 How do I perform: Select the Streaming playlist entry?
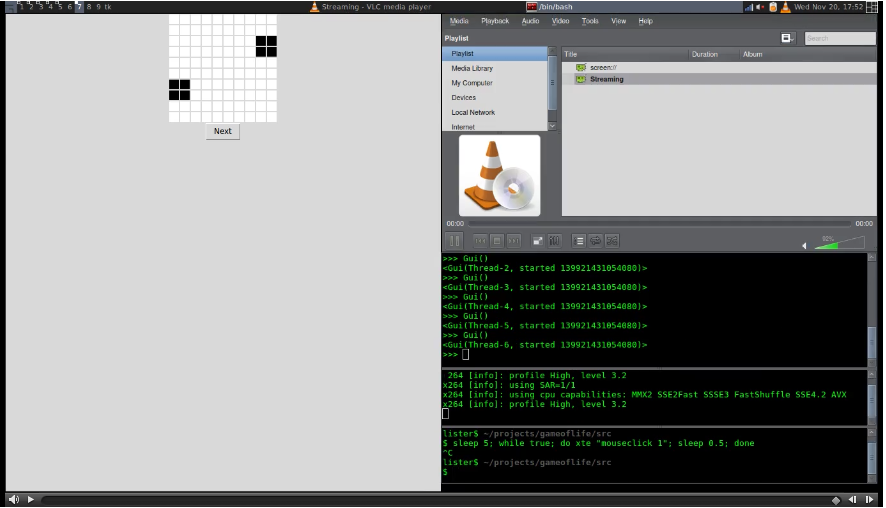point(606,79)
